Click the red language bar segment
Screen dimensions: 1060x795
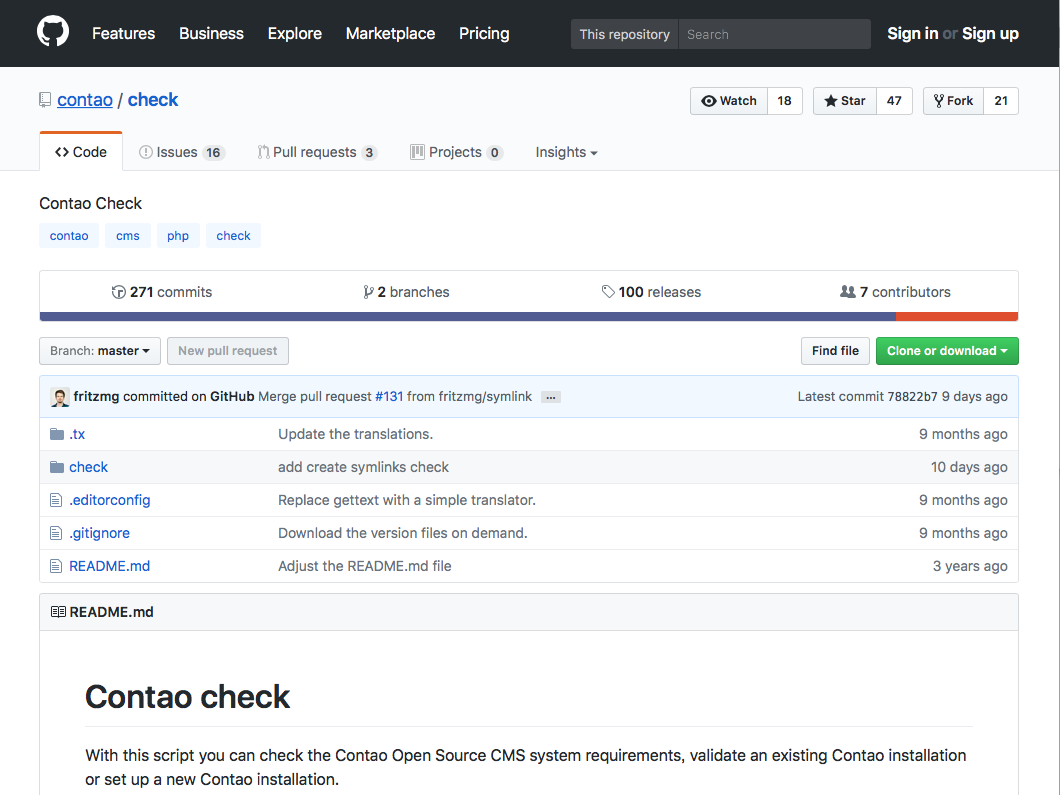[957, 316]
